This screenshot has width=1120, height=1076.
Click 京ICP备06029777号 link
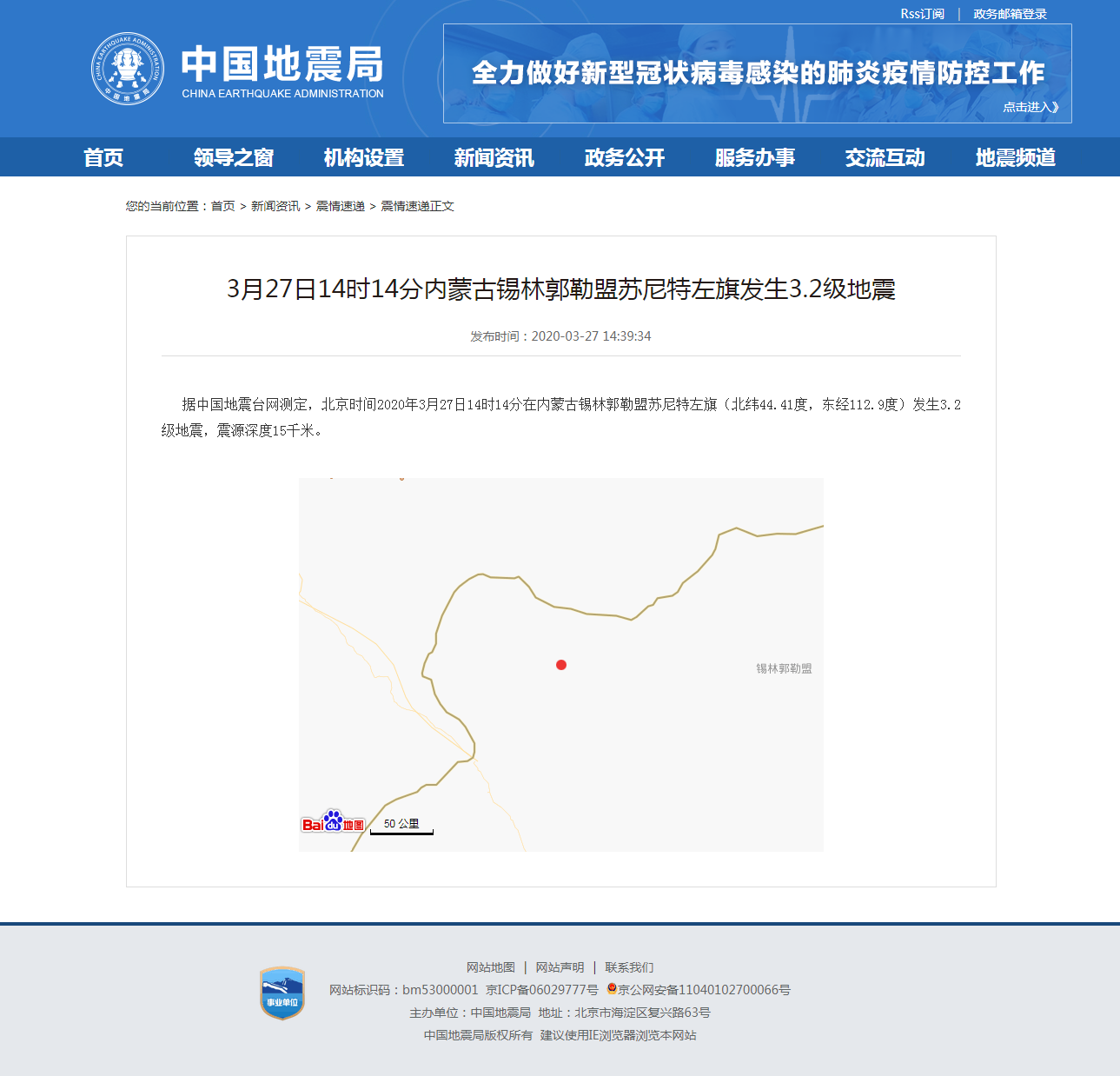point(542,990)
